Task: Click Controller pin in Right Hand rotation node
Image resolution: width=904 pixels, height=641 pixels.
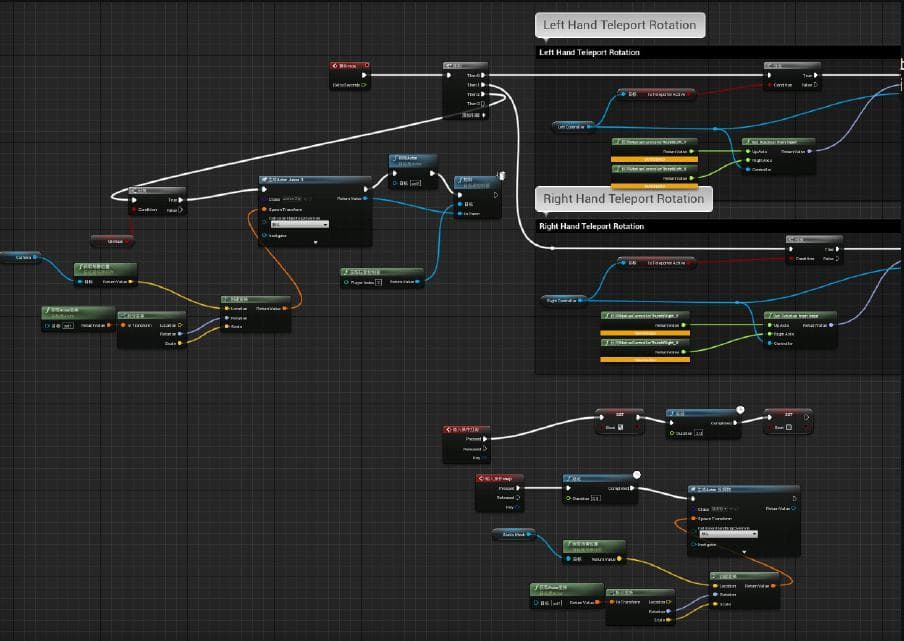Action: pos(769,343)
